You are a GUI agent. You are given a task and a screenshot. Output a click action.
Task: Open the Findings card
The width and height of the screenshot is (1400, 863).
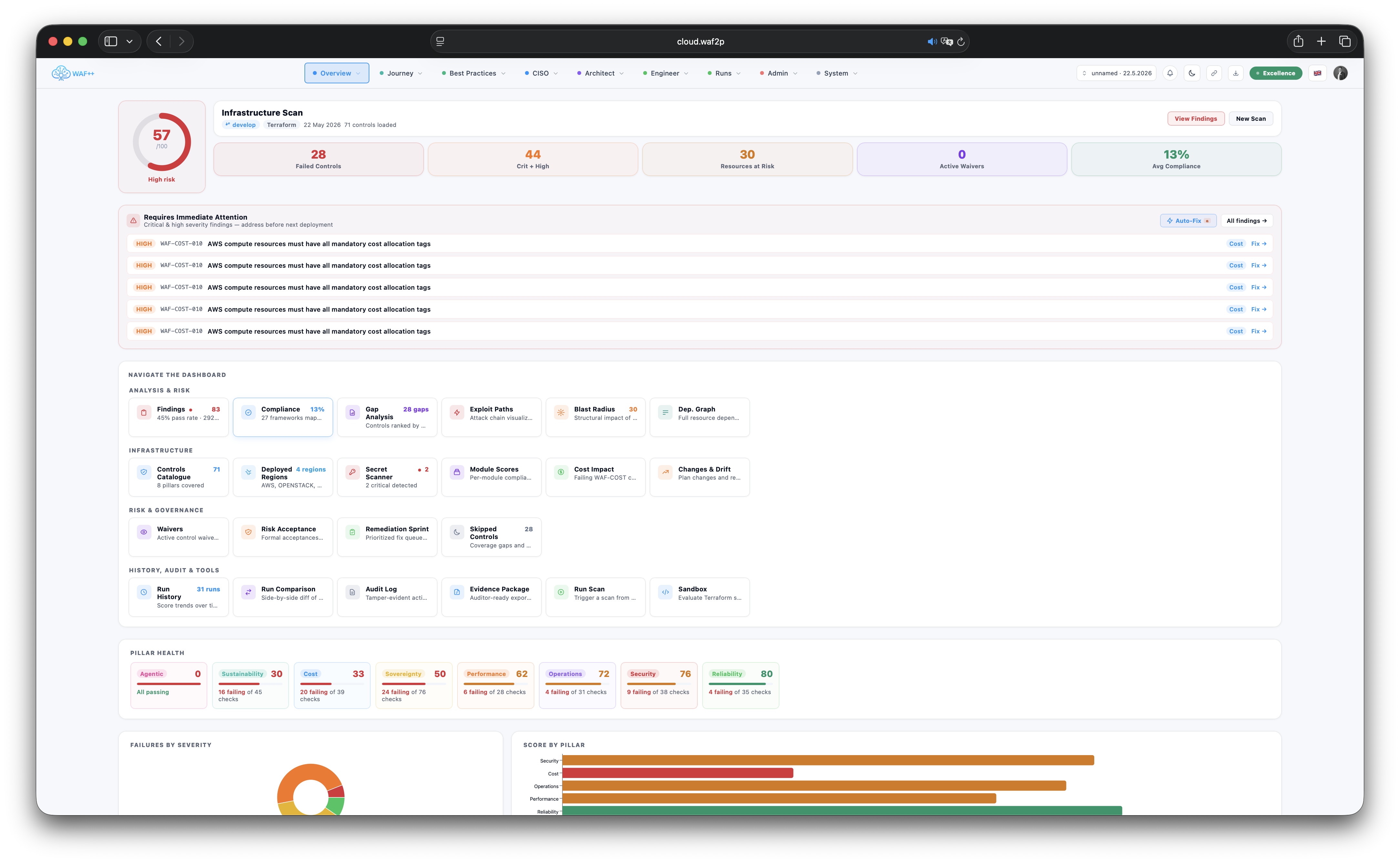179,417
